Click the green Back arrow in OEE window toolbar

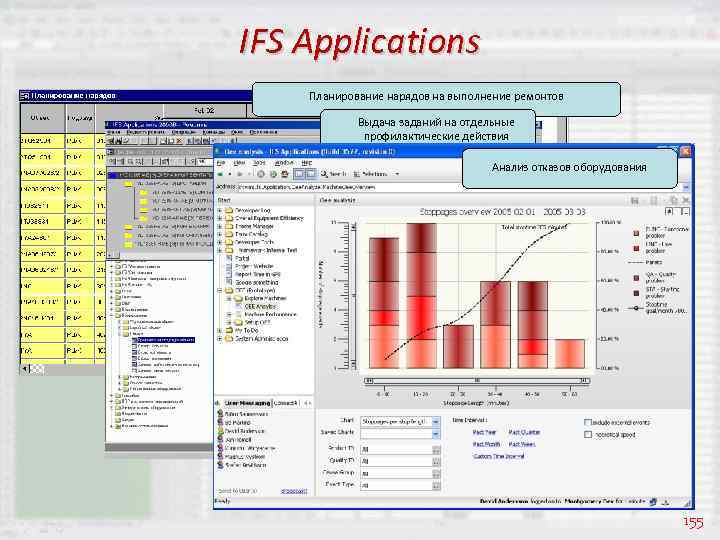pyautogui.click(x=220, y=174)
